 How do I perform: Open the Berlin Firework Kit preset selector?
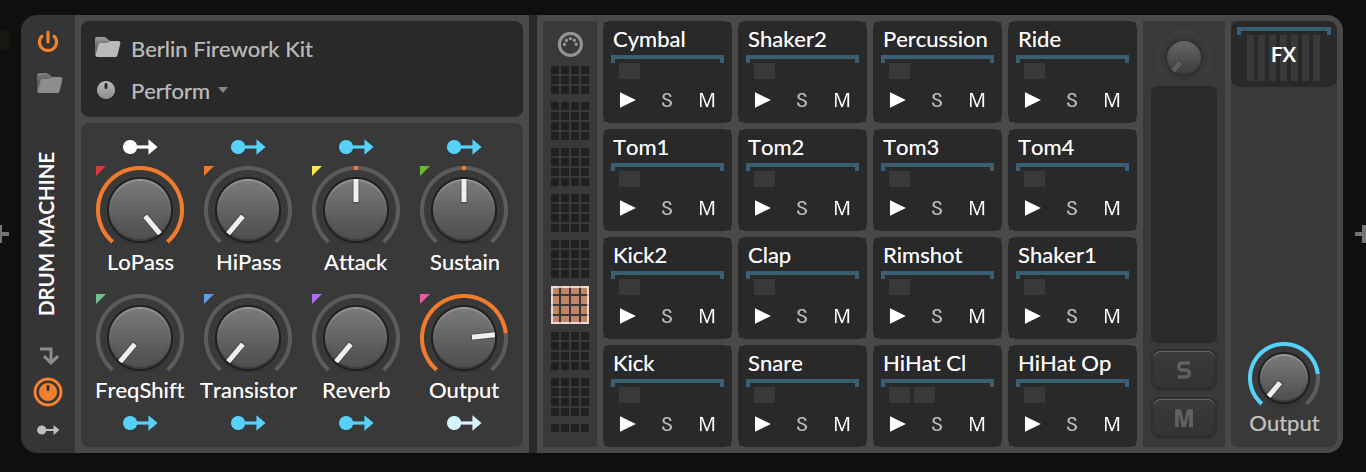point(222,49)
